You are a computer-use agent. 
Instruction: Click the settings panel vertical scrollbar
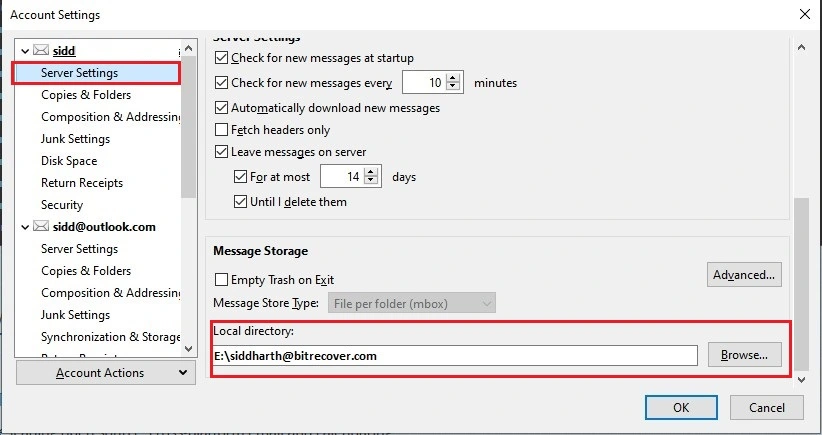pos(799,280)
